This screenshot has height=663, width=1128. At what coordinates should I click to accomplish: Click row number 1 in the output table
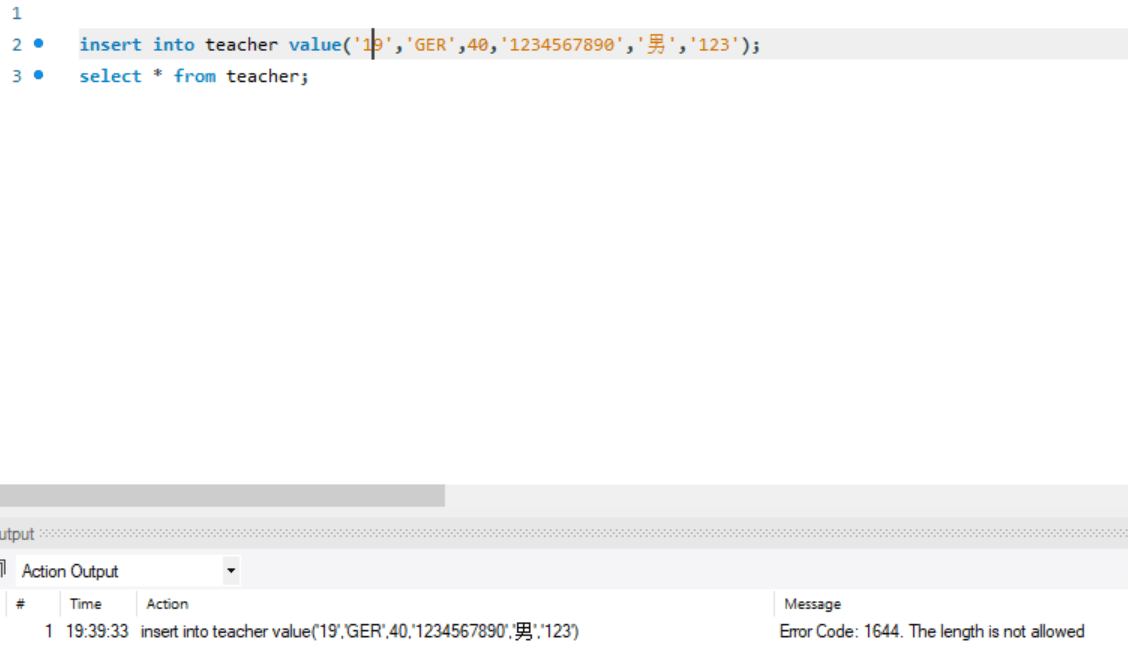tap(48, 631)
